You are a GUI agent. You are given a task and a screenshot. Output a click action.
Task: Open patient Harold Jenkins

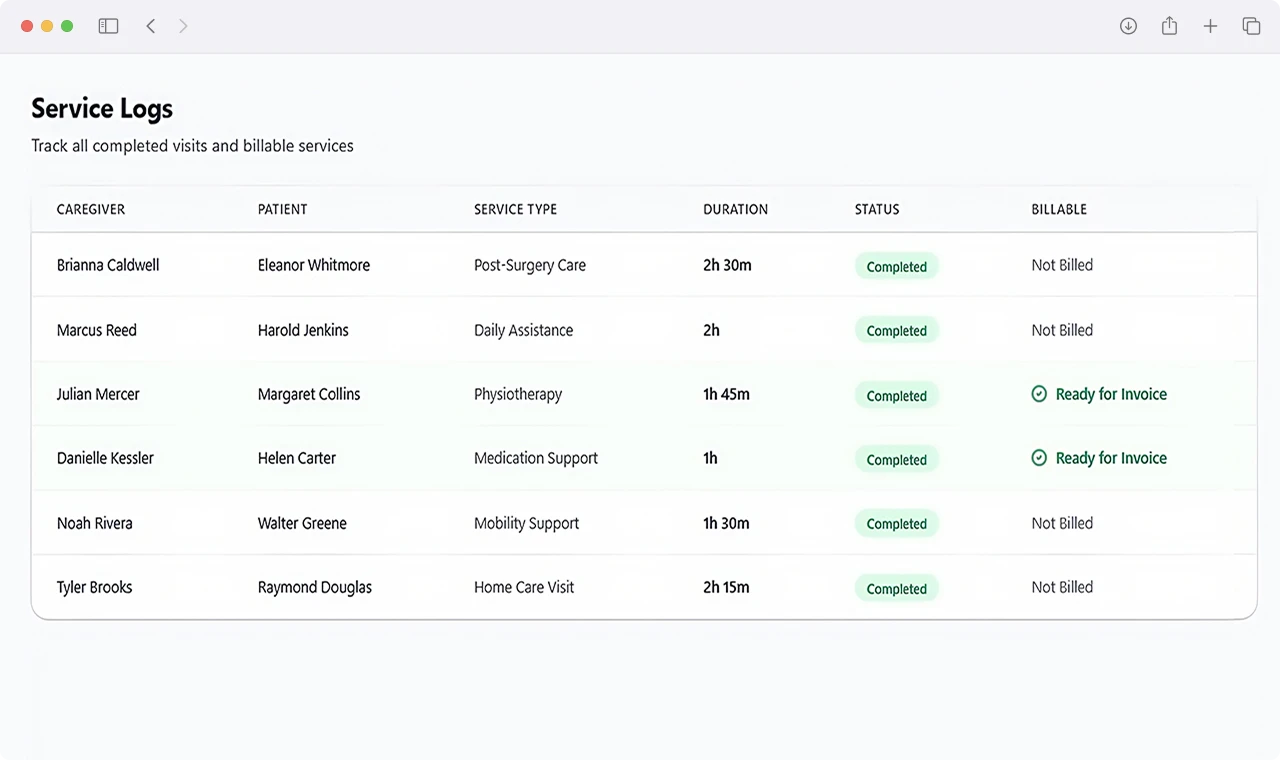(303, 330)
